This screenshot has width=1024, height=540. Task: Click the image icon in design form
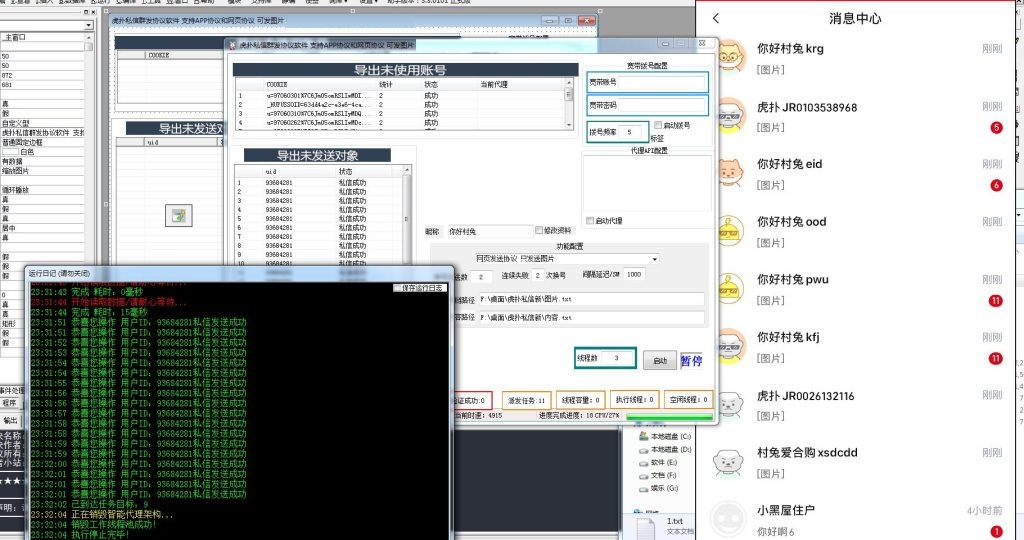coord(179,216)
